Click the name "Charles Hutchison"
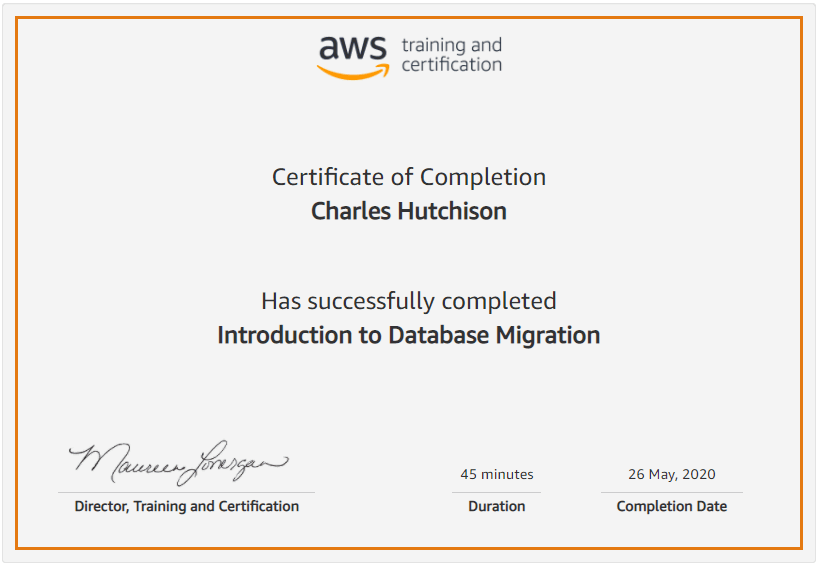The image size is (817, 563). coord(409,211)
